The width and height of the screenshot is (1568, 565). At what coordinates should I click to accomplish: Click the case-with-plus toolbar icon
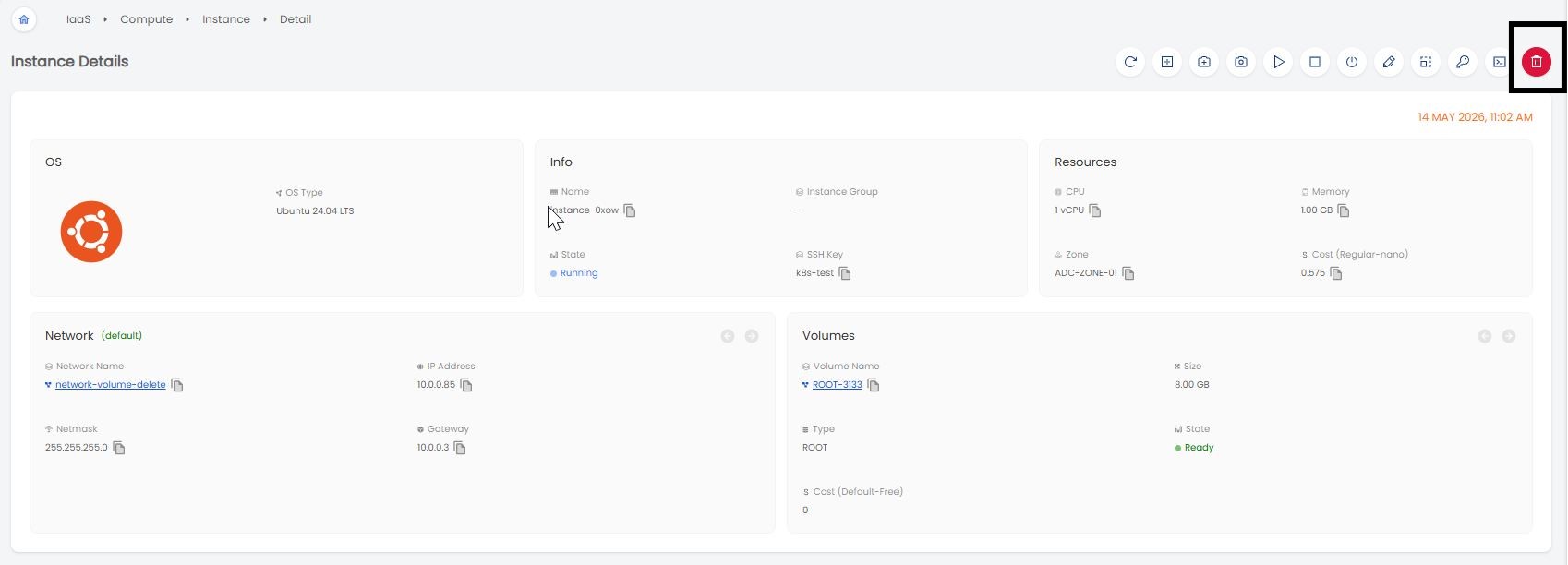[x=1204, y=62]
